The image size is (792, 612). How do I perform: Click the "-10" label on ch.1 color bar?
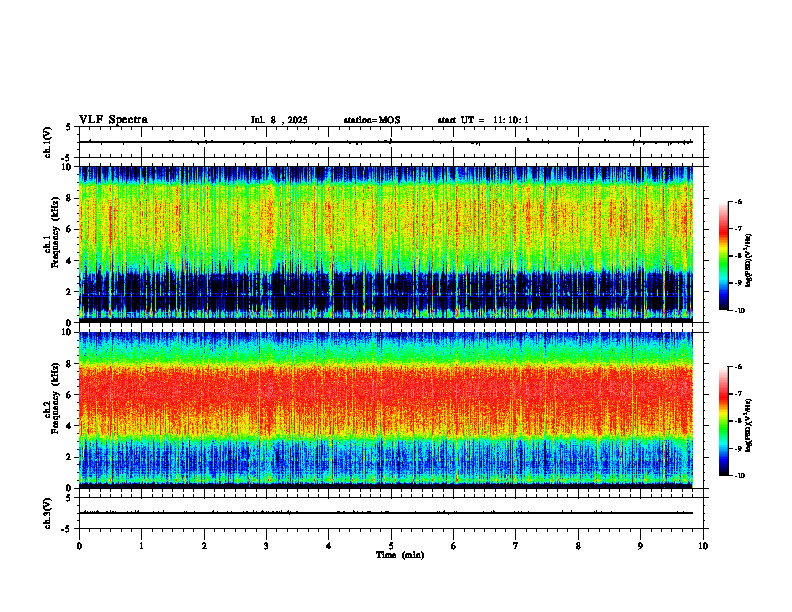point(740,311)
